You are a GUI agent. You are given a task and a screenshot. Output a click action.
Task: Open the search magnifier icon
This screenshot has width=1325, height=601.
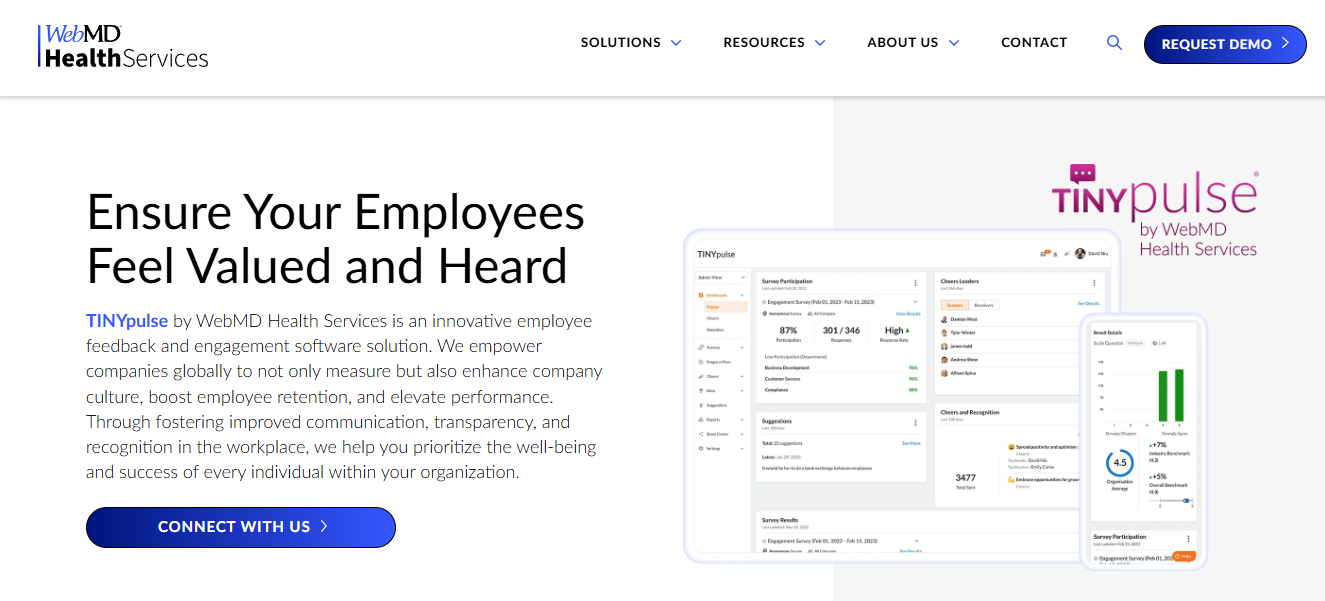[1114, 43]
